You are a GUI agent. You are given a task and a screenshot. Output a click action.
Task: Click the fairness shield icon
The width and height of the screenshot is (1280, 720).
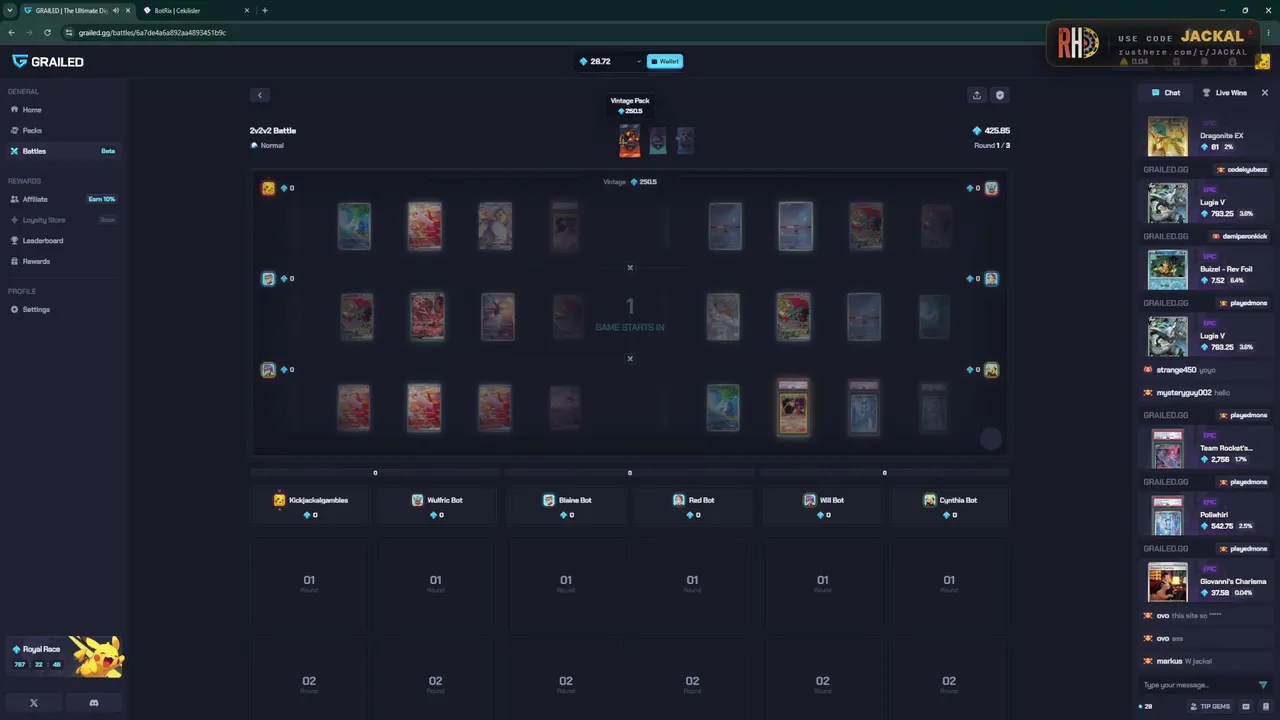point(1000,95)
